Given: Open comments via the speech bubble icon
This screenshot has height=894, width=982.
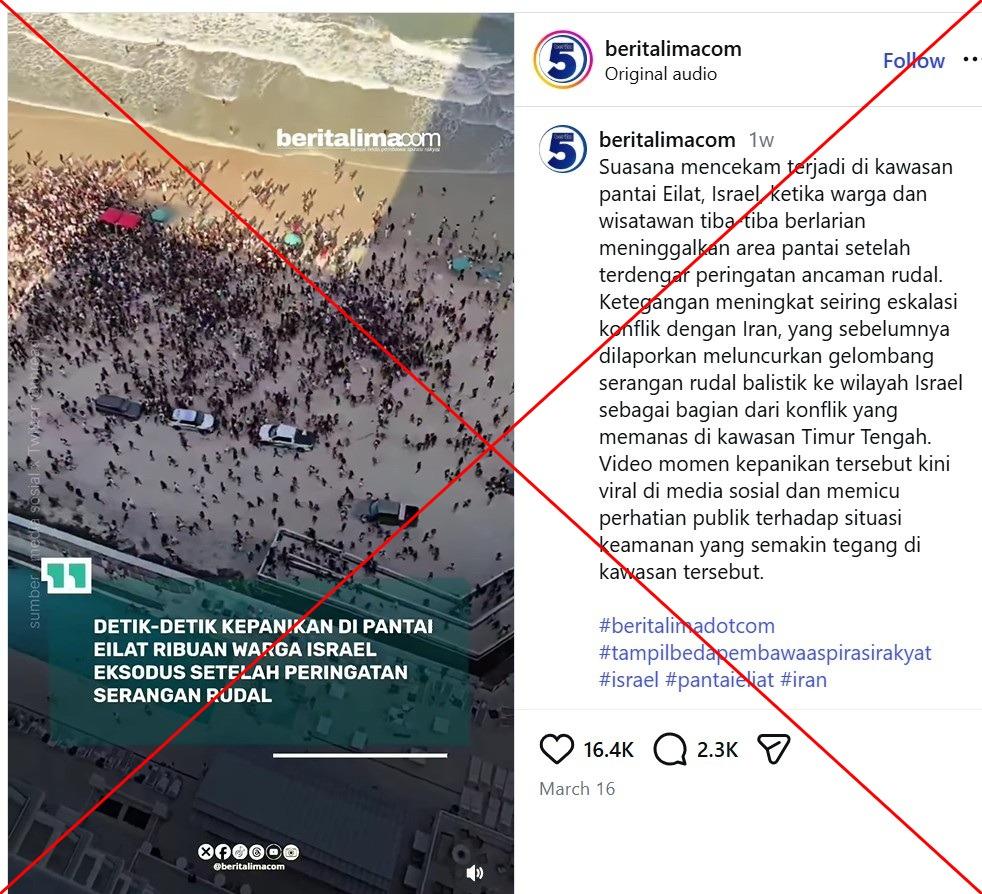Looking at the screenshot, I should pyautogui.click(x=670, y=749).
